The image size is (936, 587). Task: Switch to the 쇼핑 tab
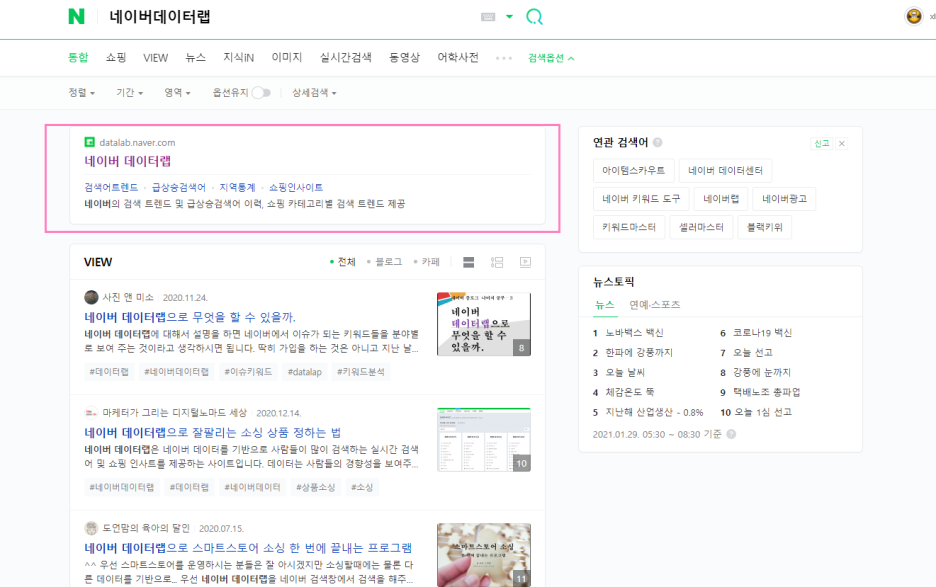click(x=116, y=57)
